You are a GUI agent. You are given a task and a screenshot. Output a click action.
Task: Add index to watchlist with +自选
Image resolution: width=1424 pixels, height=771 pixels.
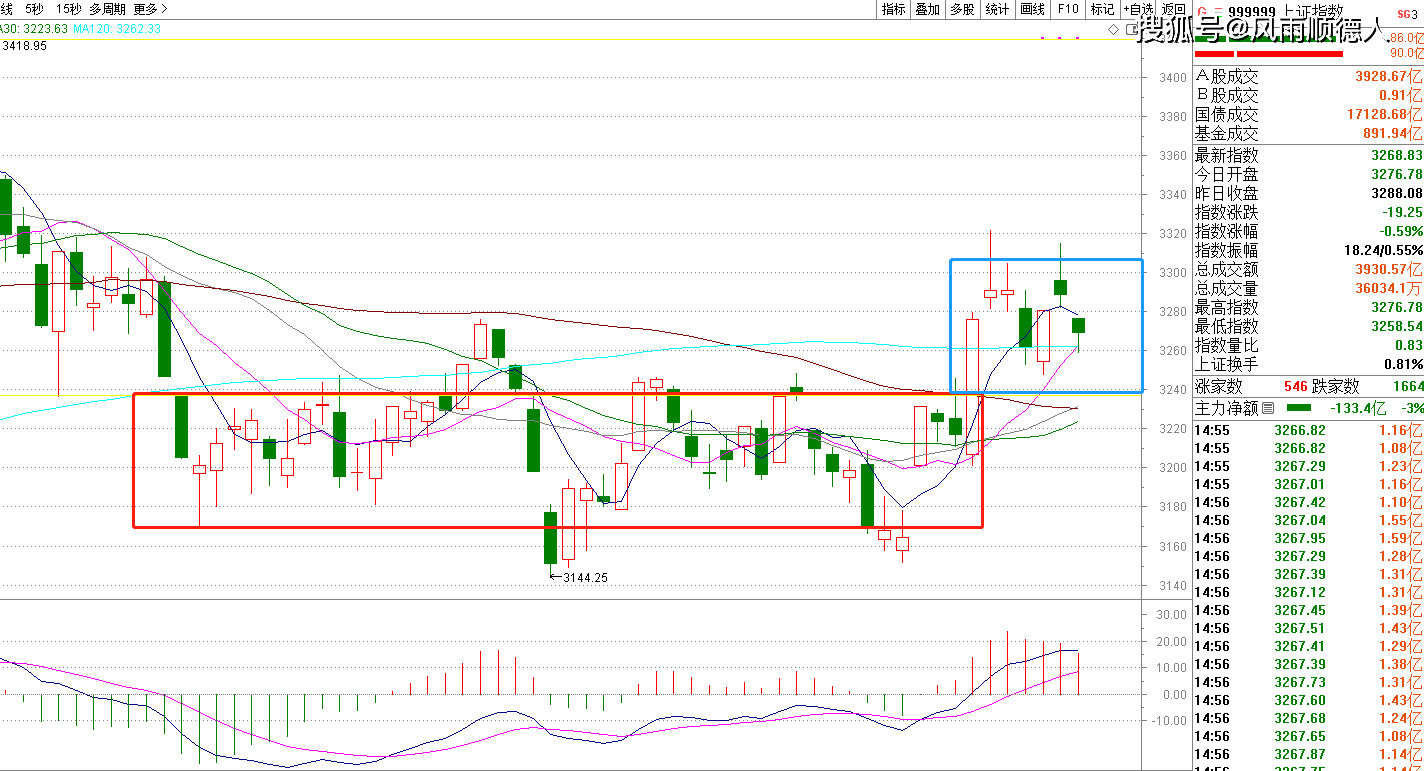pos(1138,9)
